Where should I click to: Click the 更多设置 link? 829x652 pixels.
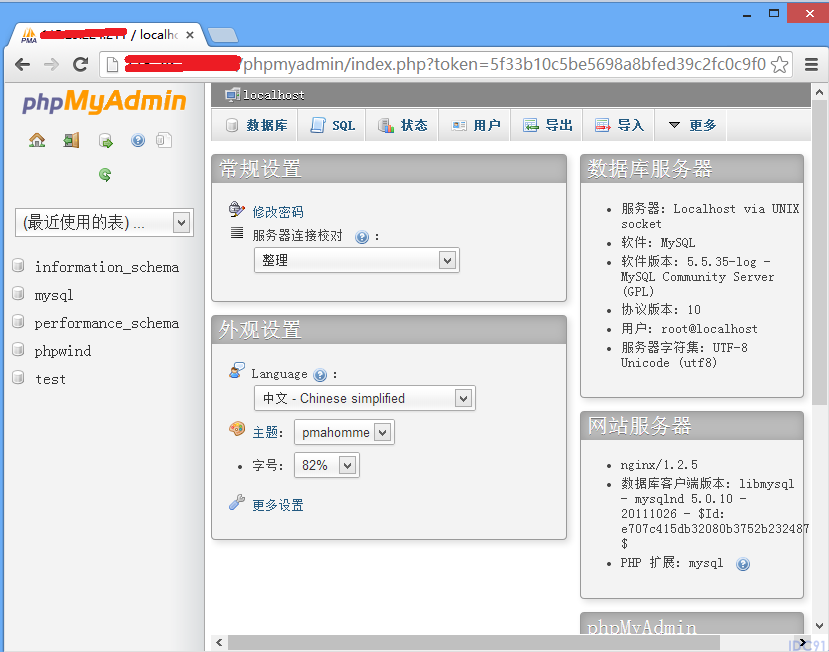(278, 505)
